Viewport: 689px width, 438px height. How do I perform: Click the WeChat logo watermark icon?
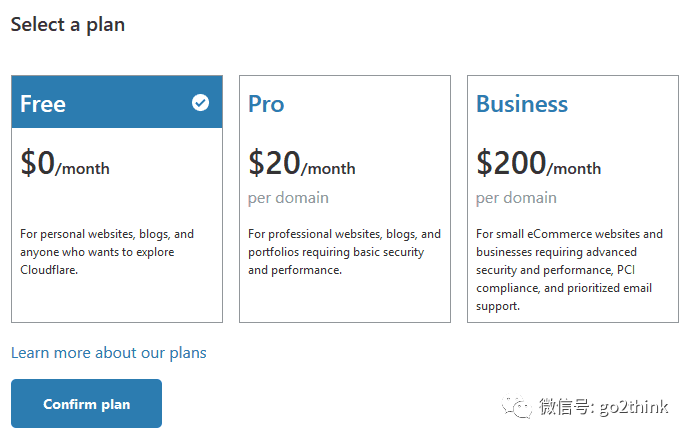pyautogui.click(x=518, y=406)
